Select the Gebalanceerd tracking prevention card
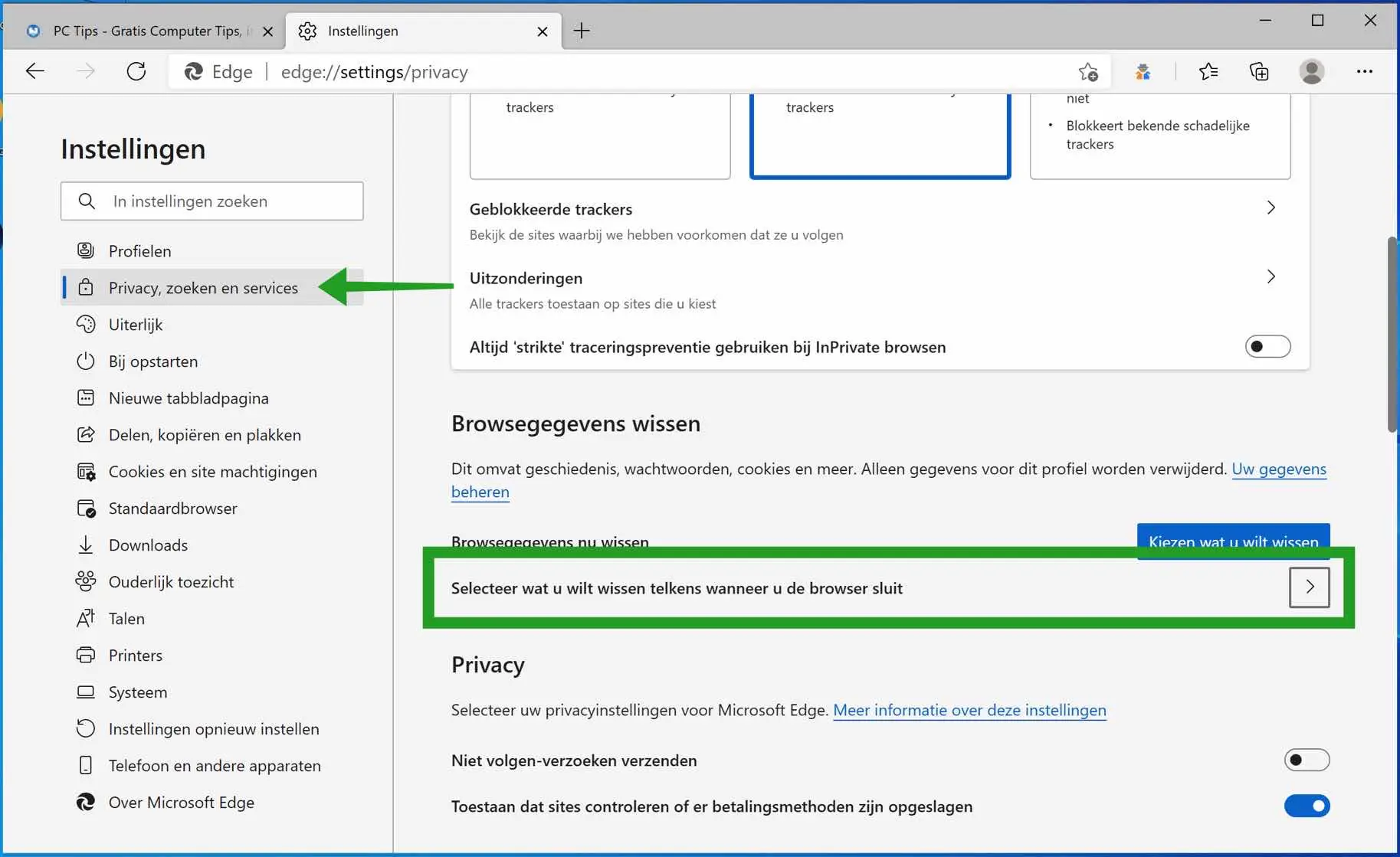The height and width of the screenshot is (857, 1400). (880, 136)
